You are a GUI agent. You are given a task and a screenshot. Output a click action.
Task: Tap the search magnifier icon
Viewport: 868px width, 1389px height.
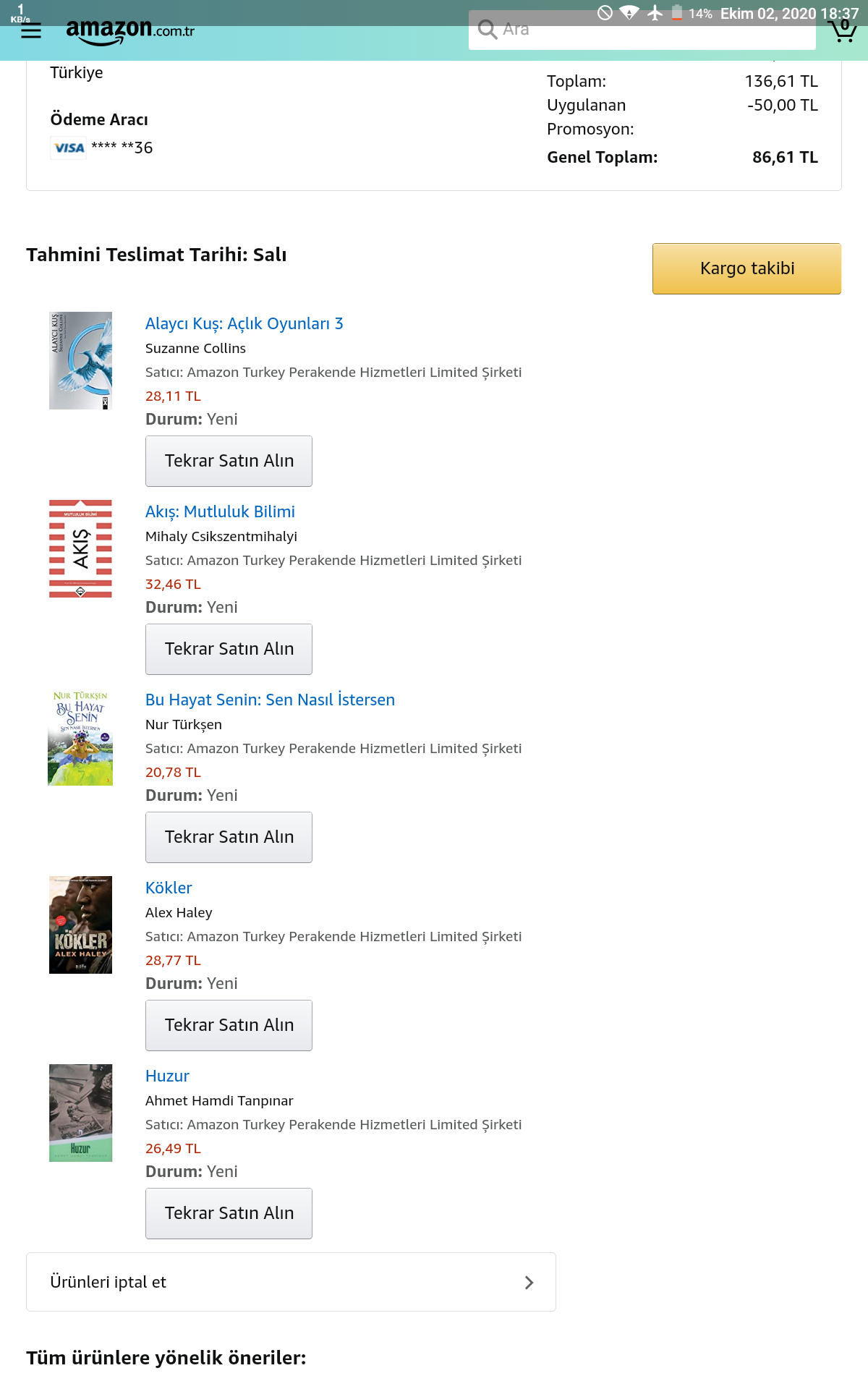[x=488, y=30]
